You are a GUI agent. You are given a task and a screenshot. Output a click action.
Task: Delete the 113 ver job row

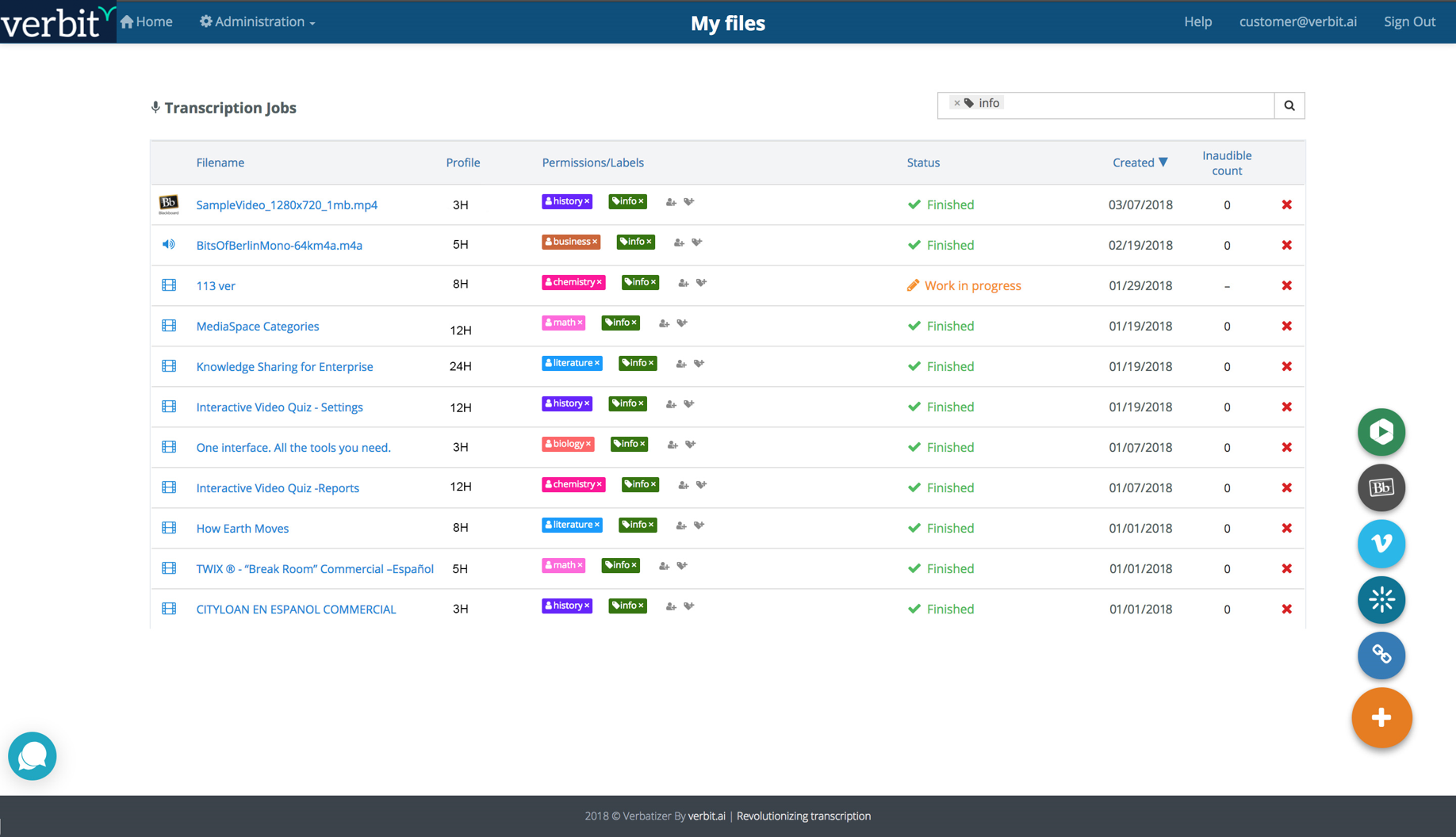tap(1286, 285)
